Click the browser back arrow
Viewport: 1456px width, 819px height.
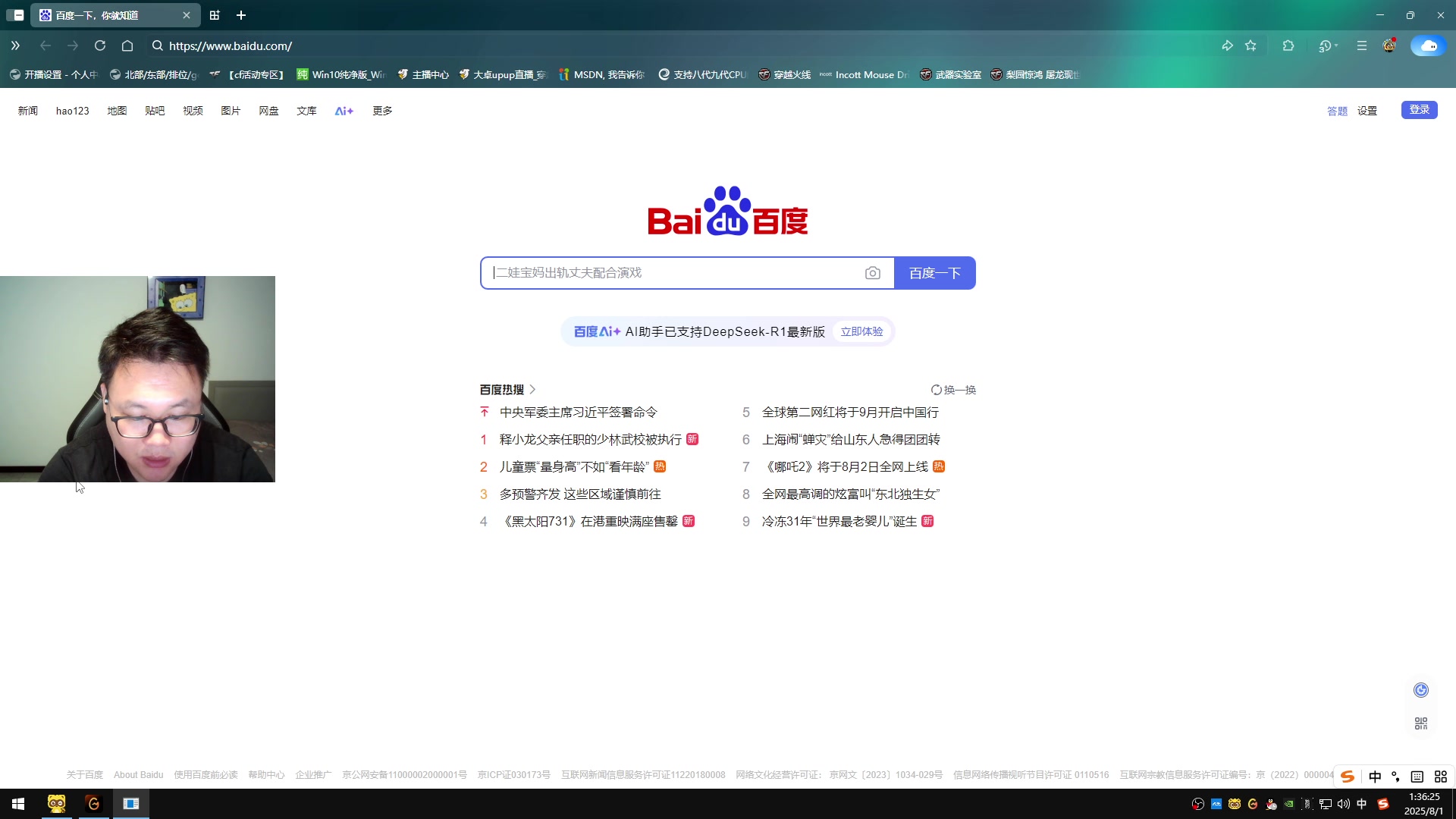(45, 45)
